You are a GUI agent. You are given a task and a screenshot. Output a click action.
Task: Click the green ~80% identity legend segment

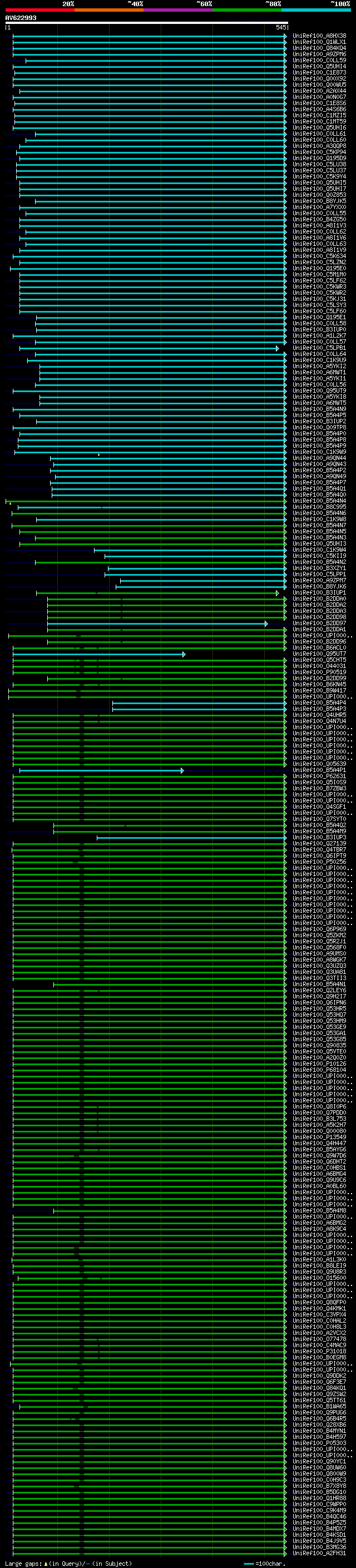246,10
